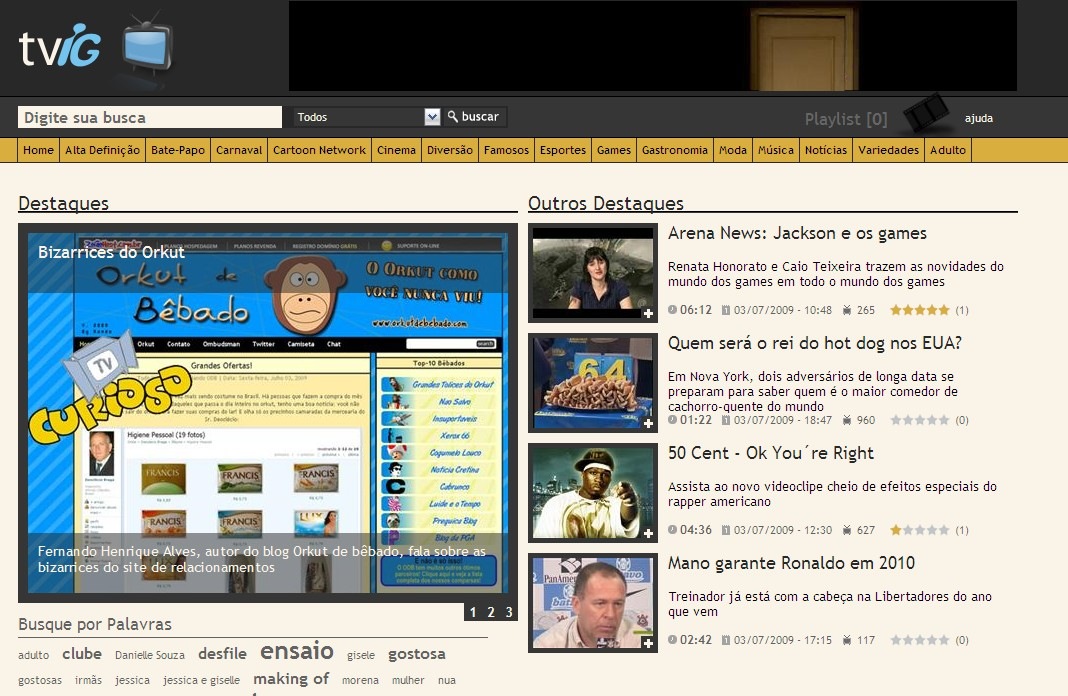Viewport: 1068px width, 696px height.
Task: Open Mano garante Ronaldo em 2010 title
Action: click(x=791, y=563)
